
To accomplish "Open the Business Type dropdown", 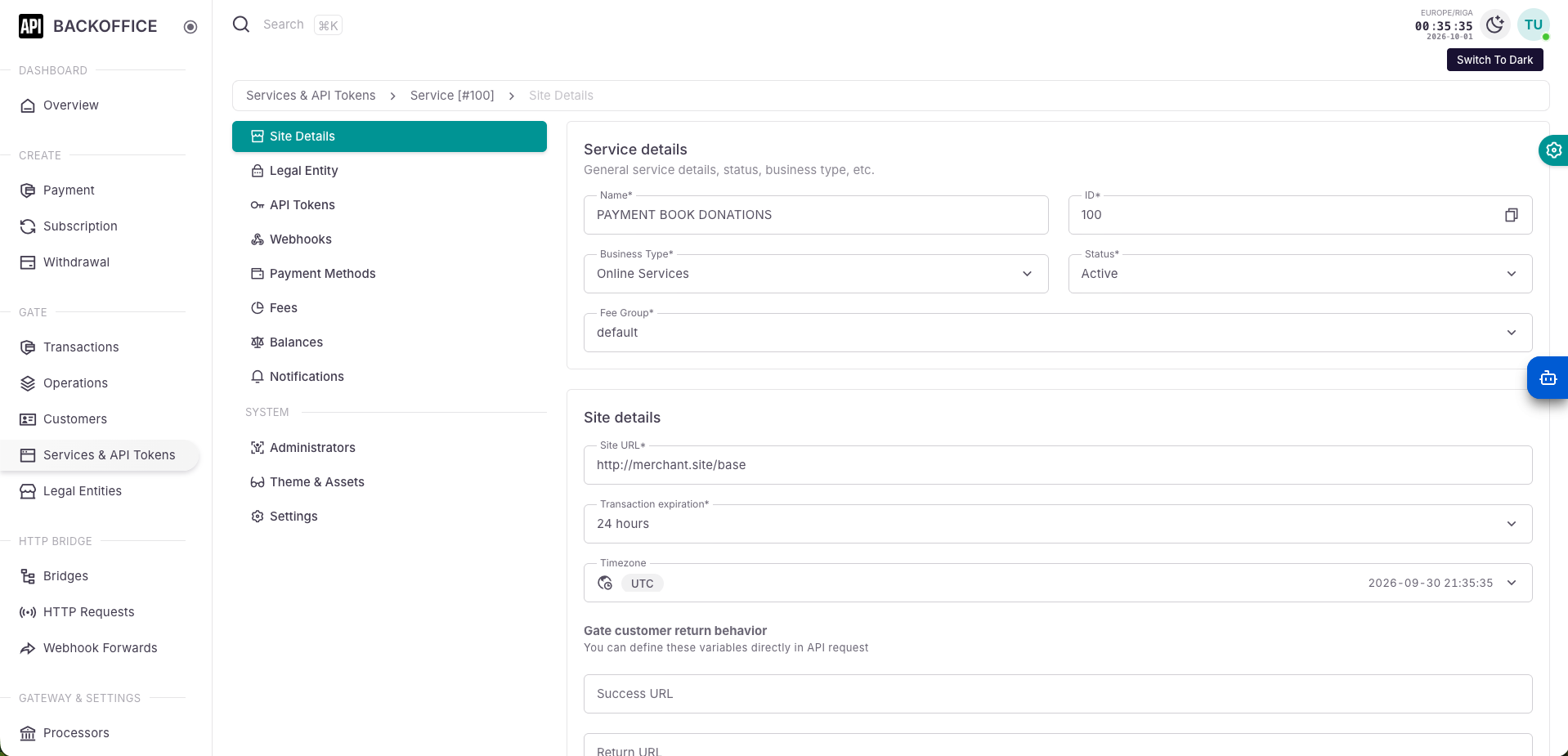I will [x=816, y=274].
